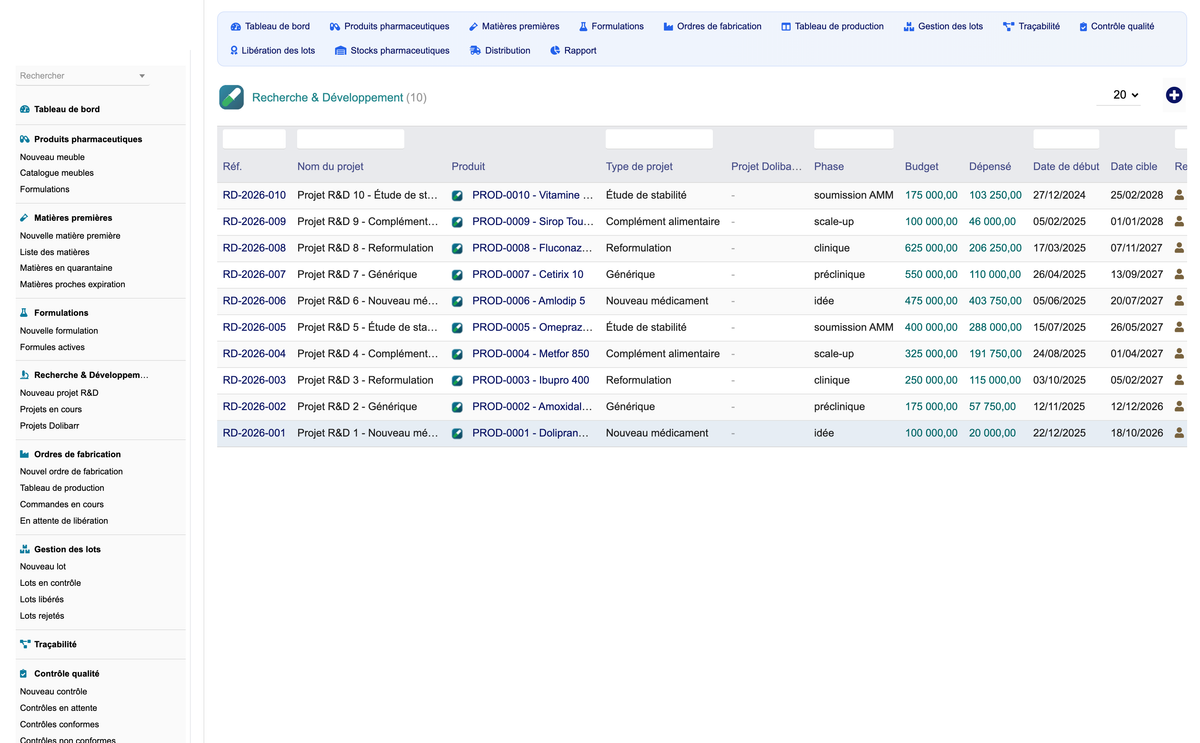Click the Traçabilité network icon in top menu
The width and height of the screenshot is (1200, 743).
[x=1008, y=27]
